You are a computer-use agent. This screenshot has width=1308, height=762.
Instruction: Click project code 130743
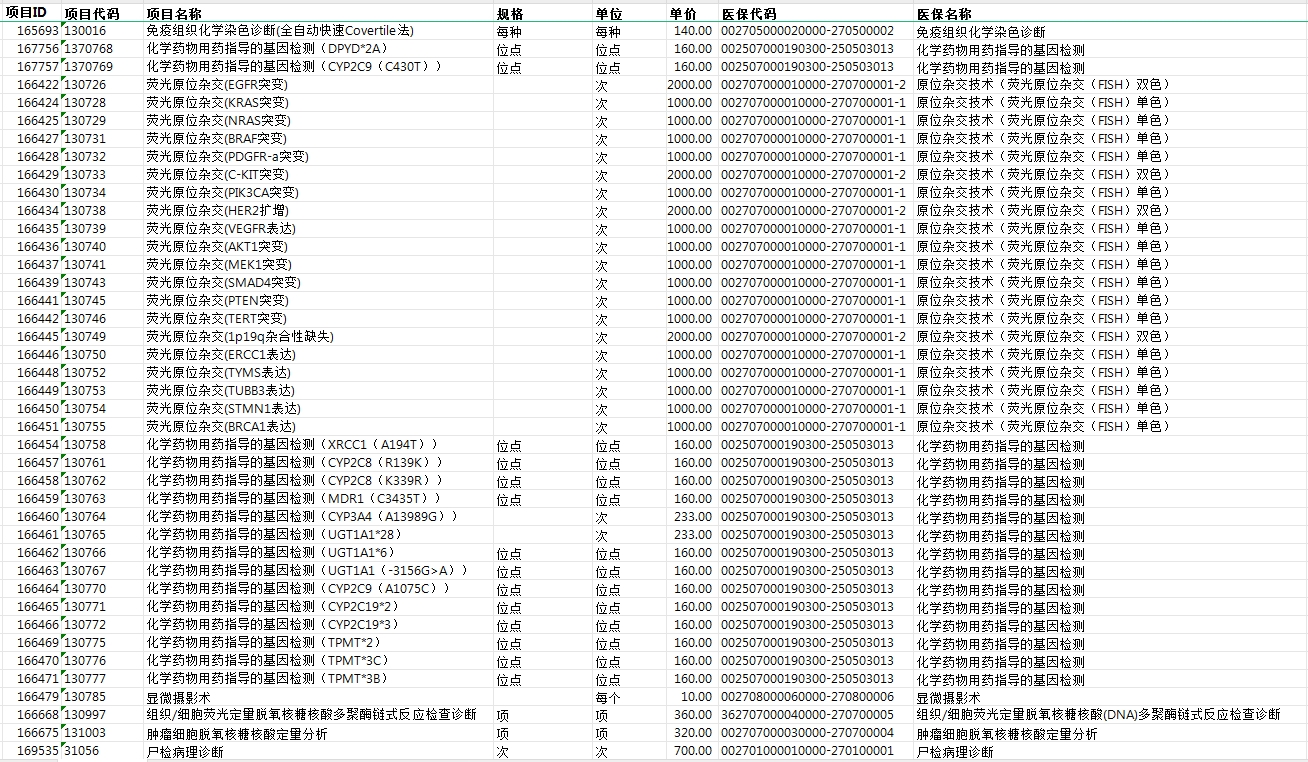tap(85, 283)
